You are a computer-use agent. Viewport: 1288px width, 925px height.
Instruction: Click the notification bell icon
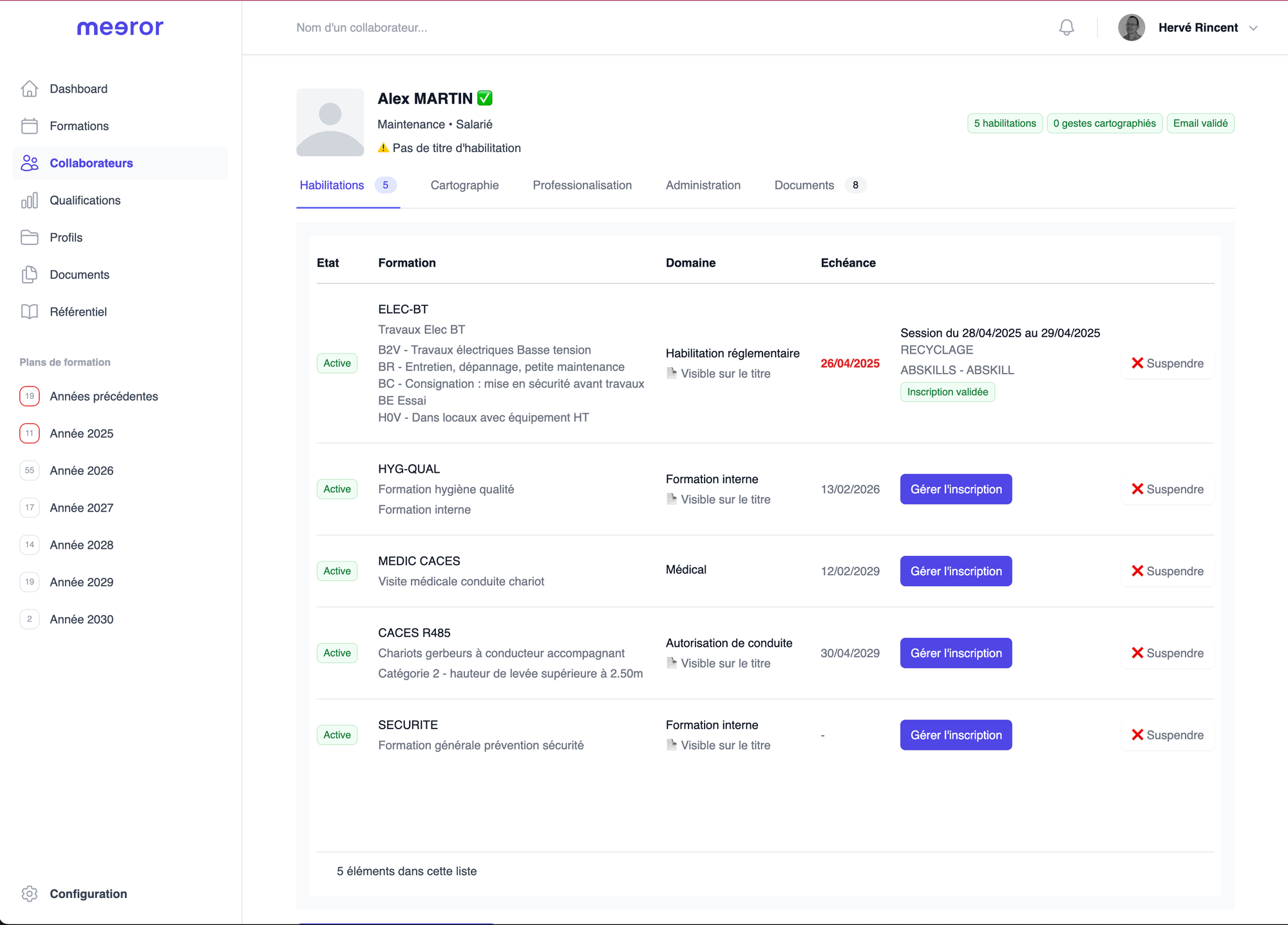pyautogui.click(x=1065, y=27)
